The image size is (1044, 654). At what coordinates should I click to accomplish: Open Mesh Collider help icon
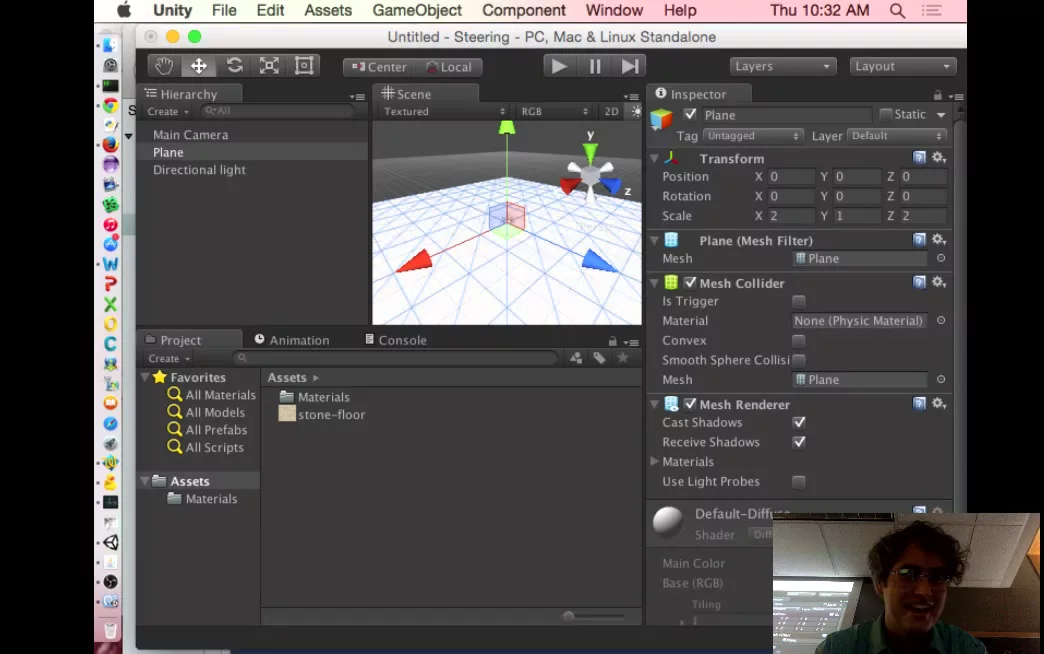919,282
